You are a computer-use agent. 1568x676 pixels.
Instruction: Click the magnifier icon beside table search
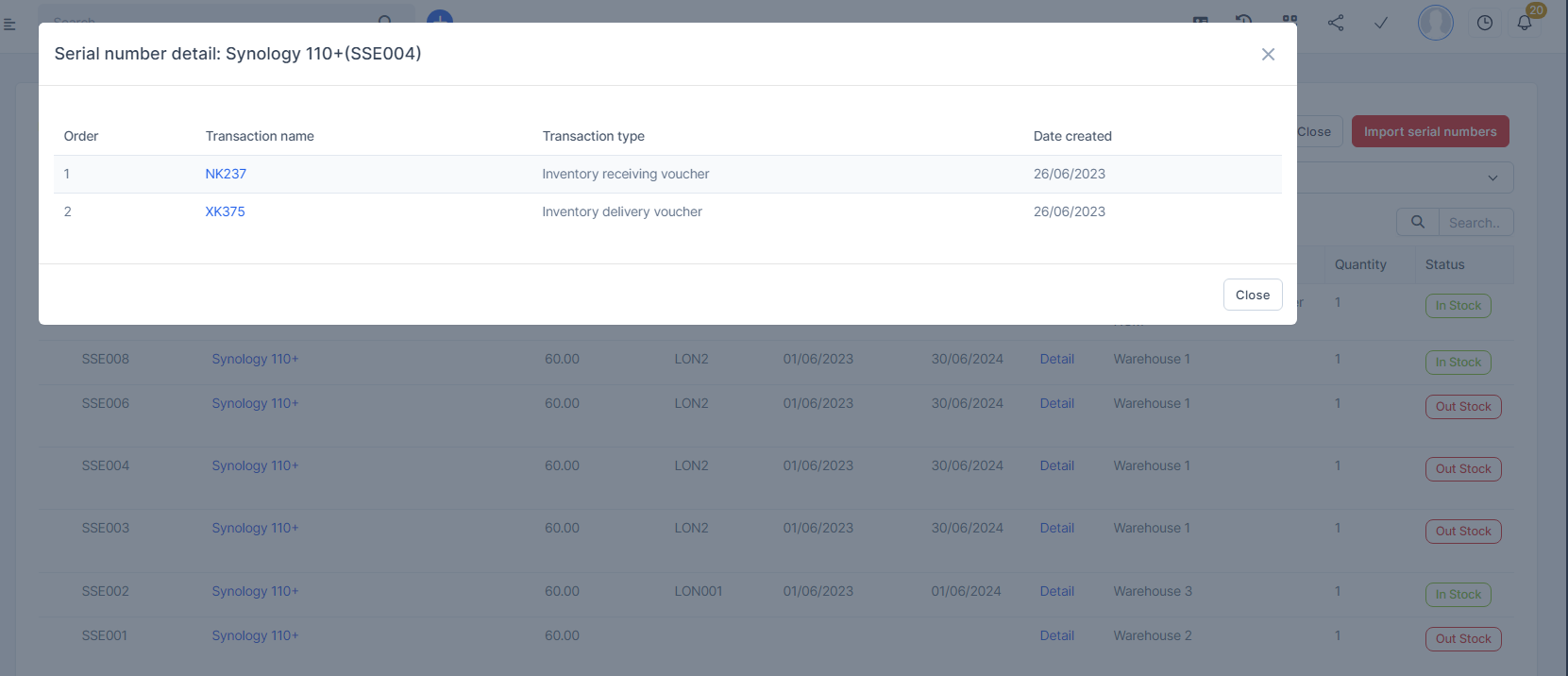pos(1418,223)
